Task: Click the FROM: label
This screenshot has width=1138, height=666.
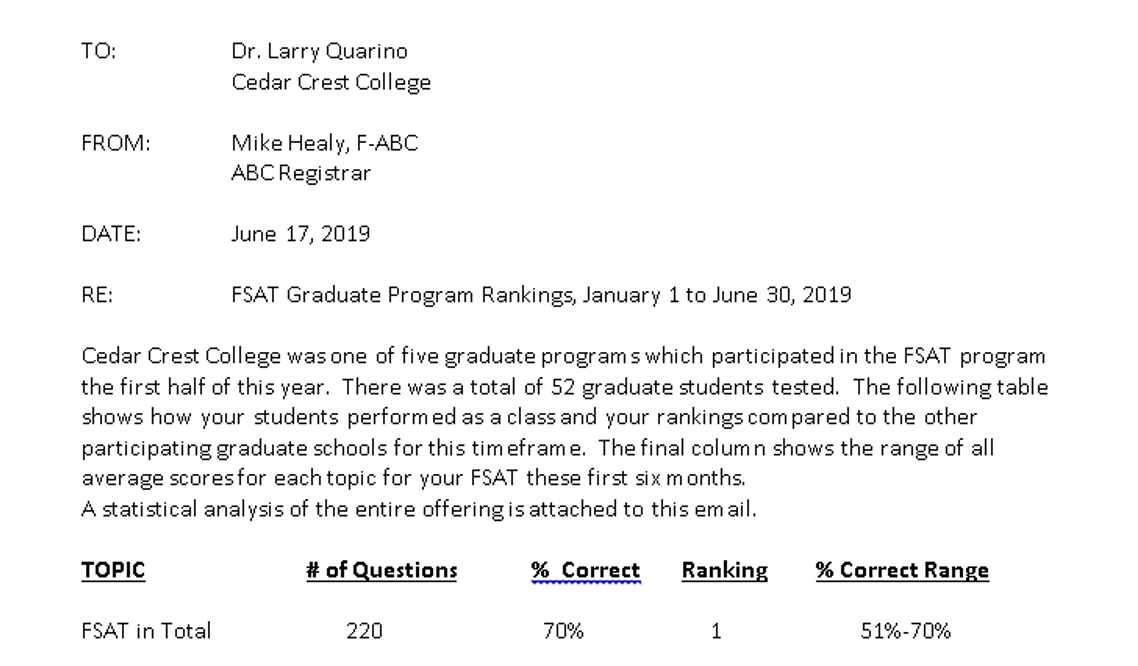Action: point(116,143)
